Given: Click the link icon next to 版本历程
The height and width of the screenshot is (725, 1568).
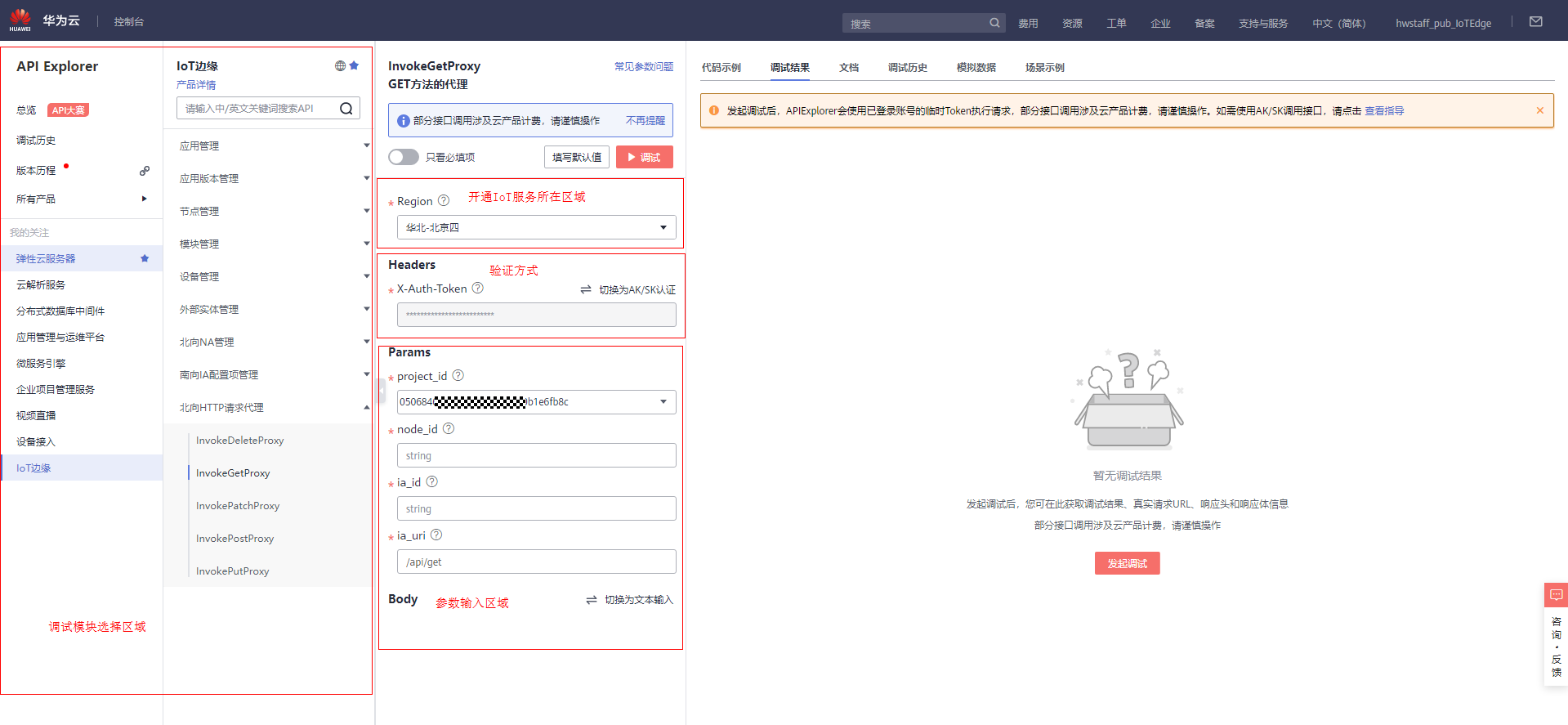Looking at the screenshot, I should click(x=145, y=171).
